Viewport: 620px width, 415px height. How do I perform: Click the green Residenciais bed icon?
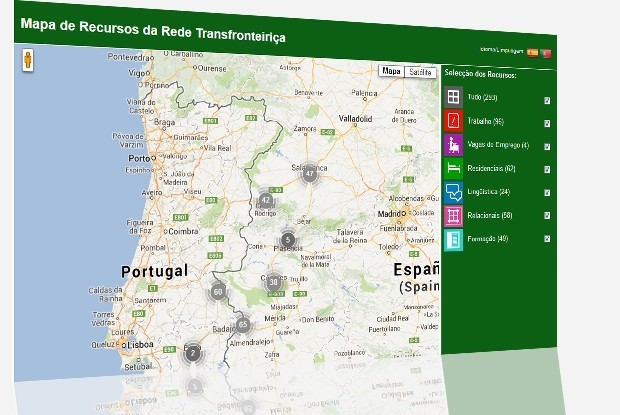click(x=453, y=168)
